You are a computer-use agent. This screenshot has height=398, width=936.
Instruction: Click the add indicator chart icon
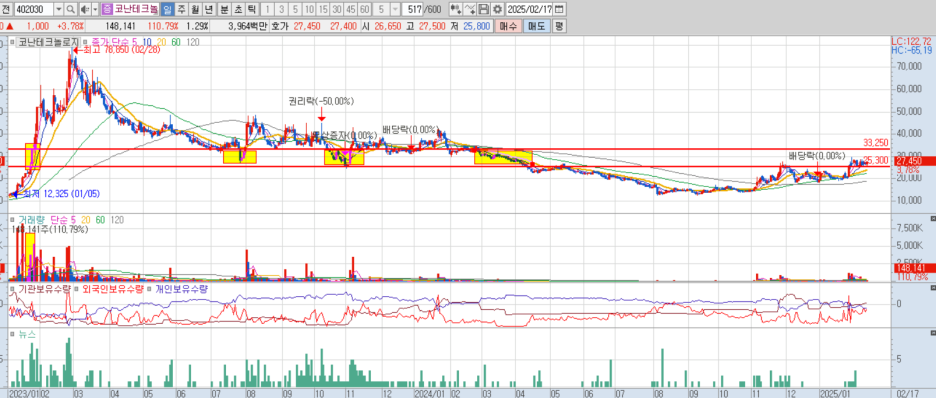(455, 9)
